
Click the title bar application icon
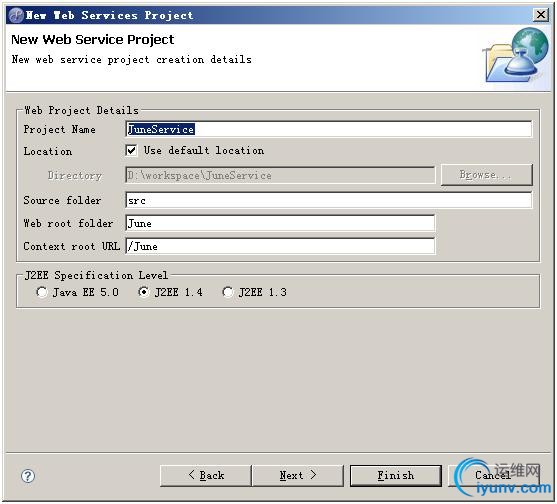16,15
